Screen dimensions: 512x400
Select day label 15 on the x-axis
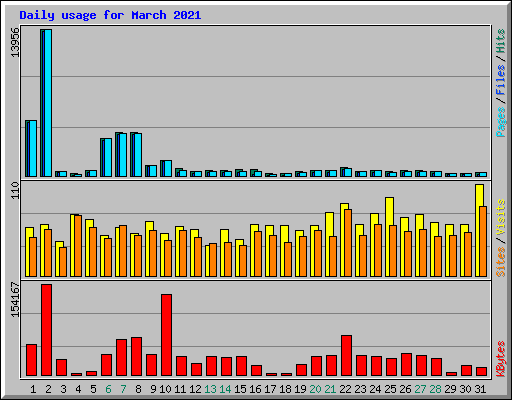(x=240, y=389)
